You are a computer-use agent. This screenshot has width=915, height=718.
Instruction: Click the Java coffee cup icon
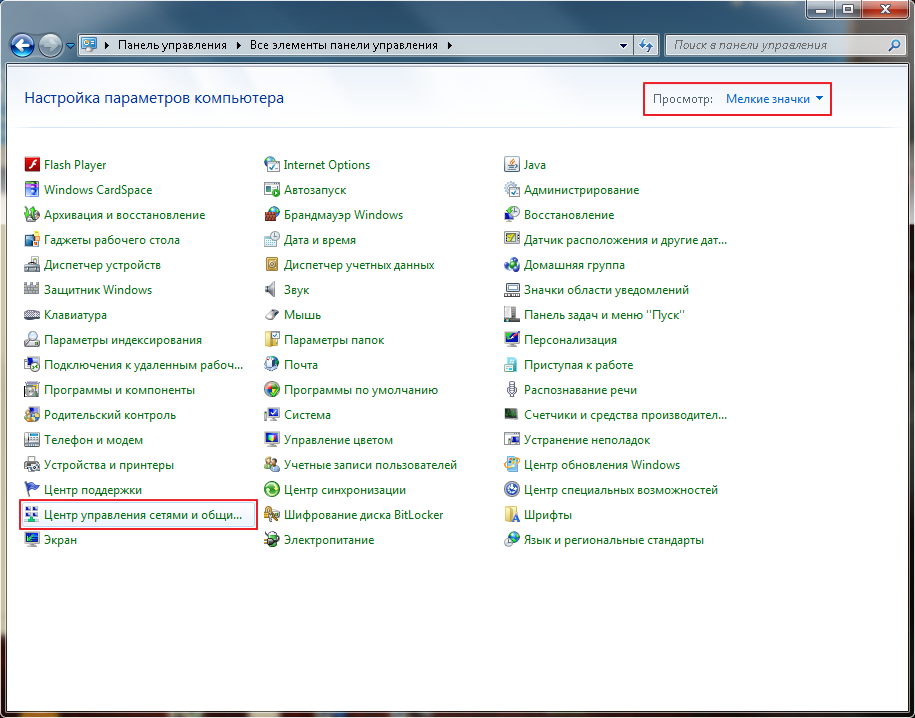pyautogui.click(x=512, y=165)
